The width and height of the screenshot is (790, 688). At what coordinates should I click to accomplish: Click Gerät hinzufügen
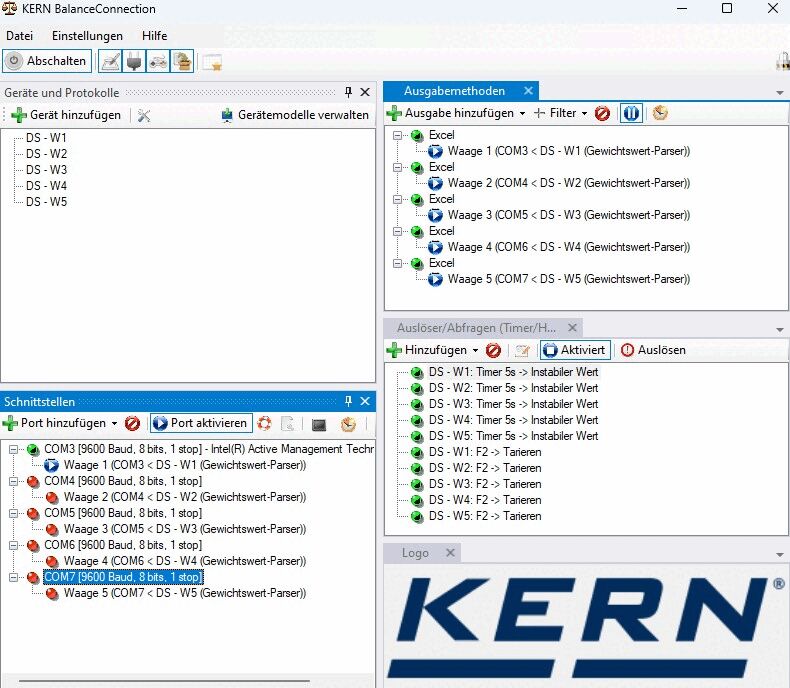point(66,115)
